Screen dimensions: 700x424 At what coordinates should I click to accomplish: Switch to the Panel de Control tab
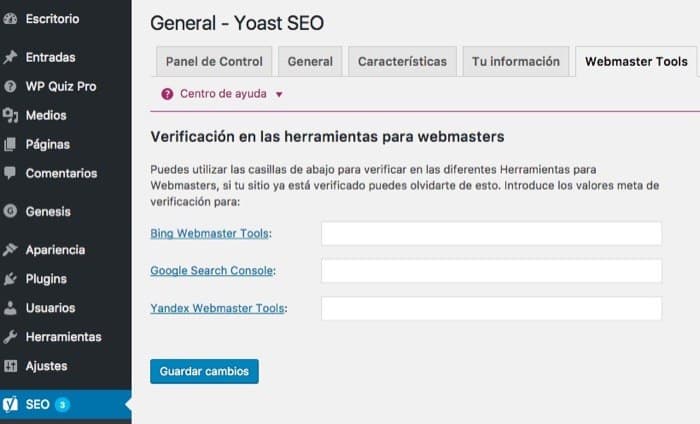(x=214, y=61)
